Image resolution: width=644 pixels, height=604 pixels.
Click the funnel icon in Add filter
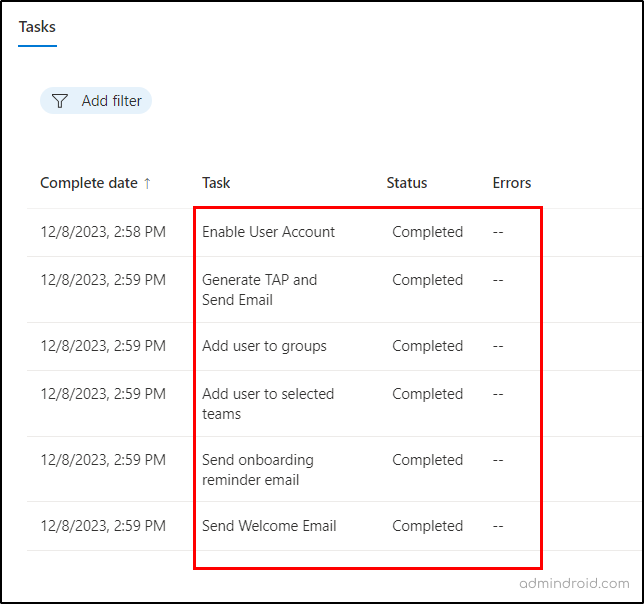pos(60,101)
